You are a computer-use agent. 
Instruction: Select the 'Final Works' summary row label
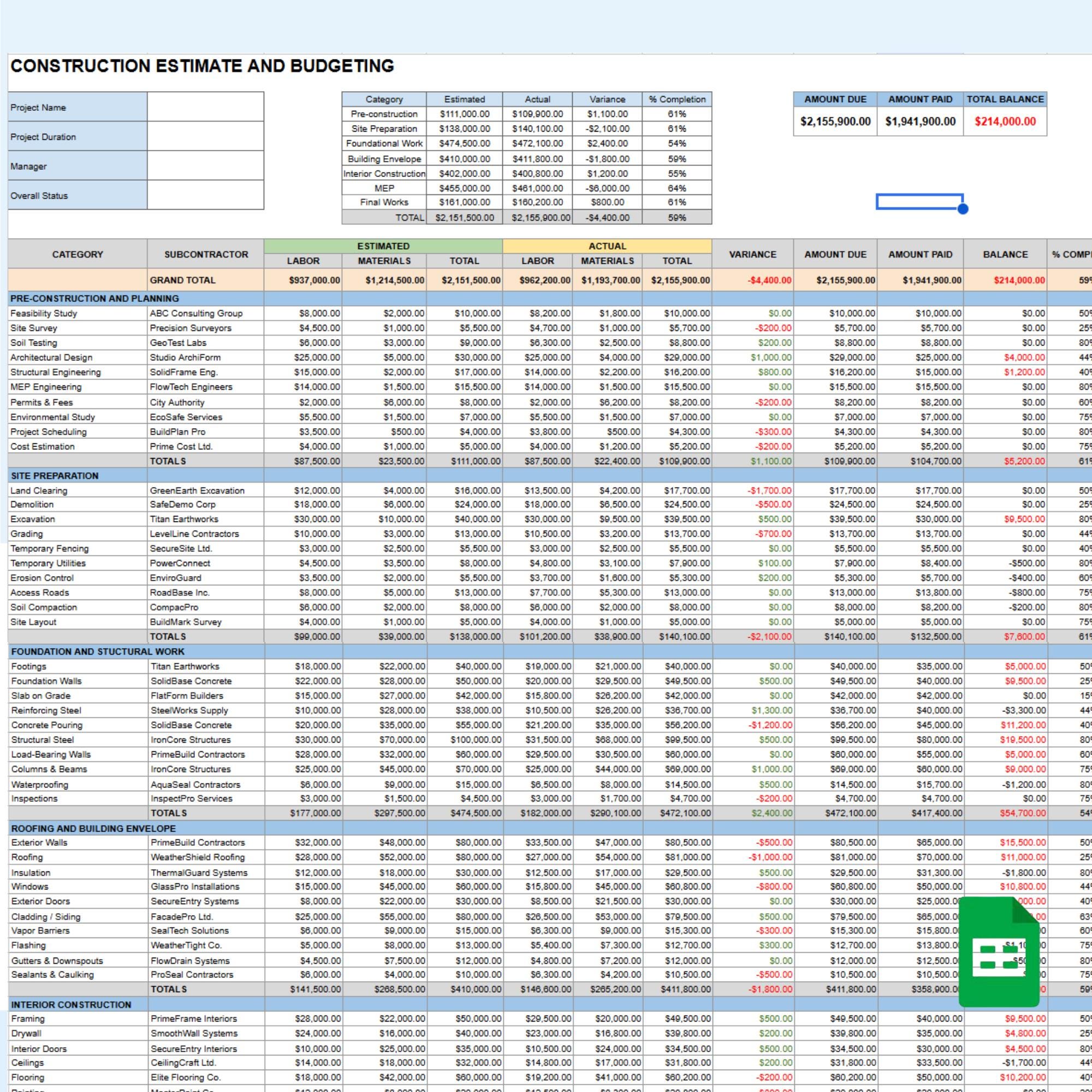384,203
